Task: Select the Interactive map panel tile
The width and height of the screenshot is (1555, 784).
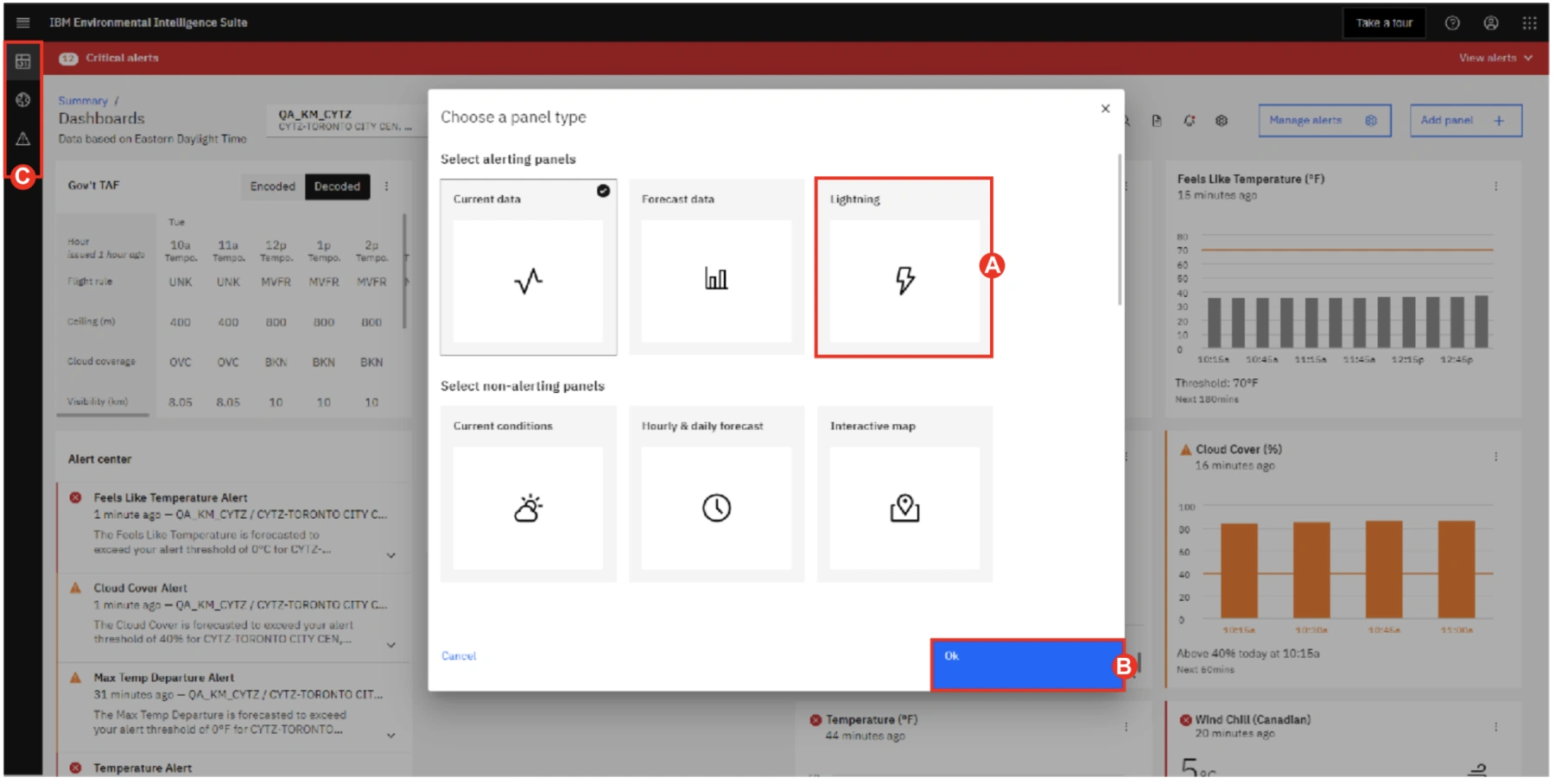Action: [904, 494]
